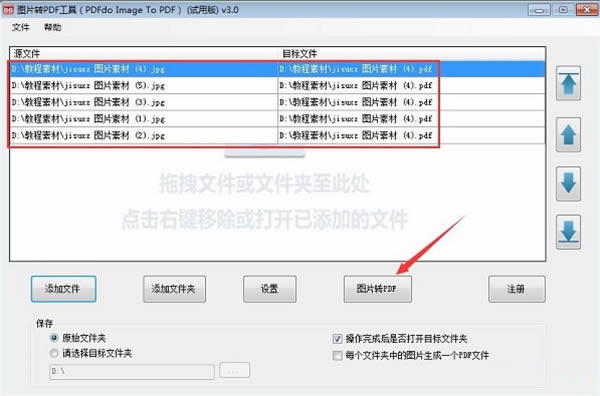Click the move-to-top arrow icon

point(568,83)
